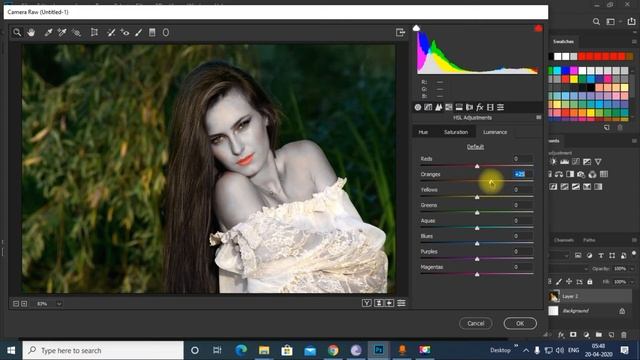Open the layer Opacity dropdown
The width and height of the screenshot is (640, 360).
pyautogui.click(x=632, y=269)
